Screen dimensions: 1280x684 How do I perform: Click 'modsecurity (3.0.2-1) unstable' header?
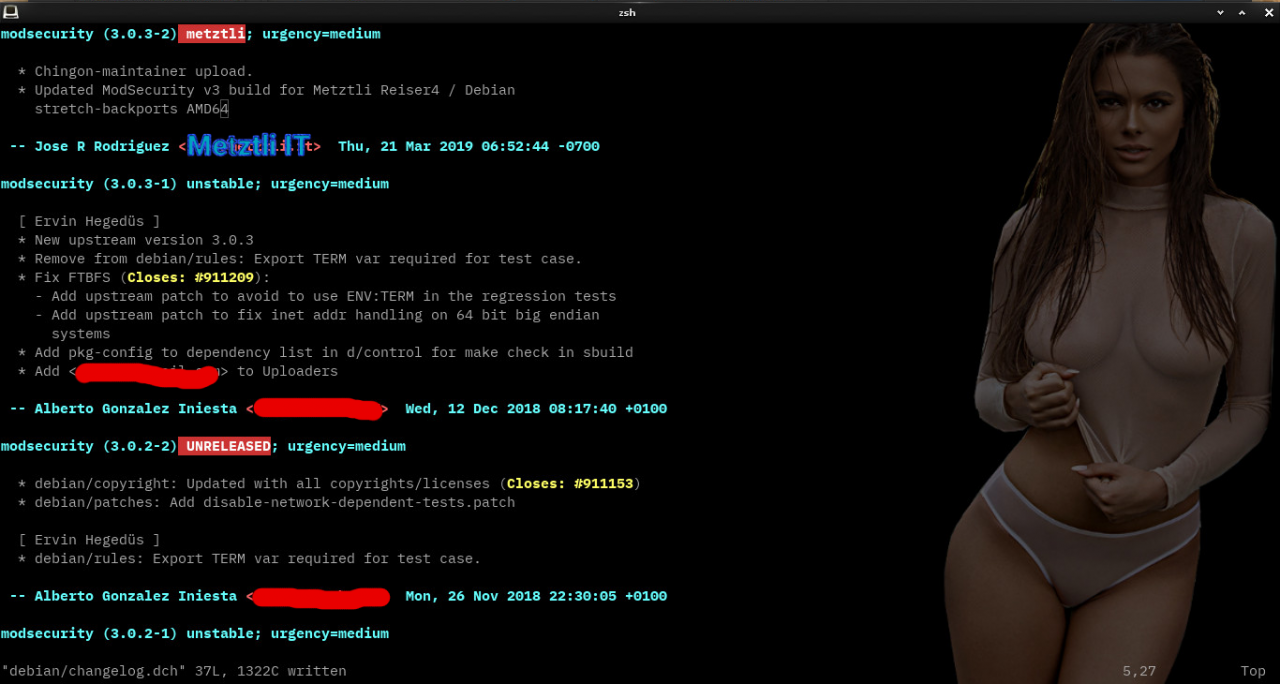[x=194, y=633]
